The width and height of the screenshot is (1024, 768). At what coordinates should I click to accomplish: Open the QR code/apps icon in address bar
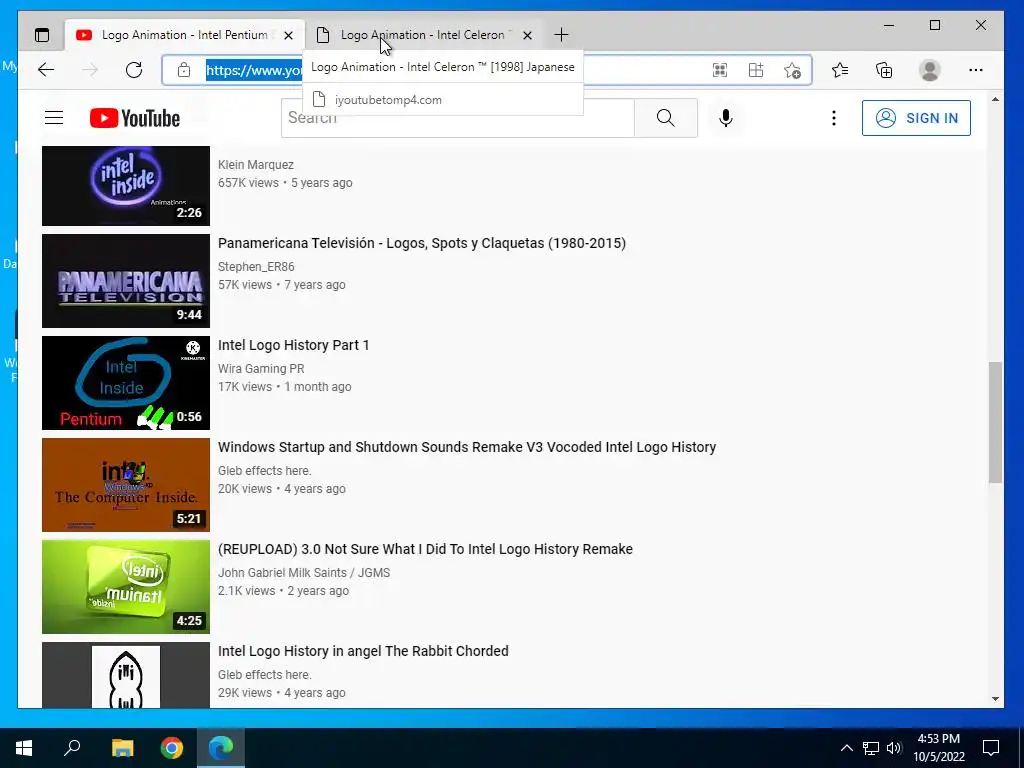tap(720, 70)
